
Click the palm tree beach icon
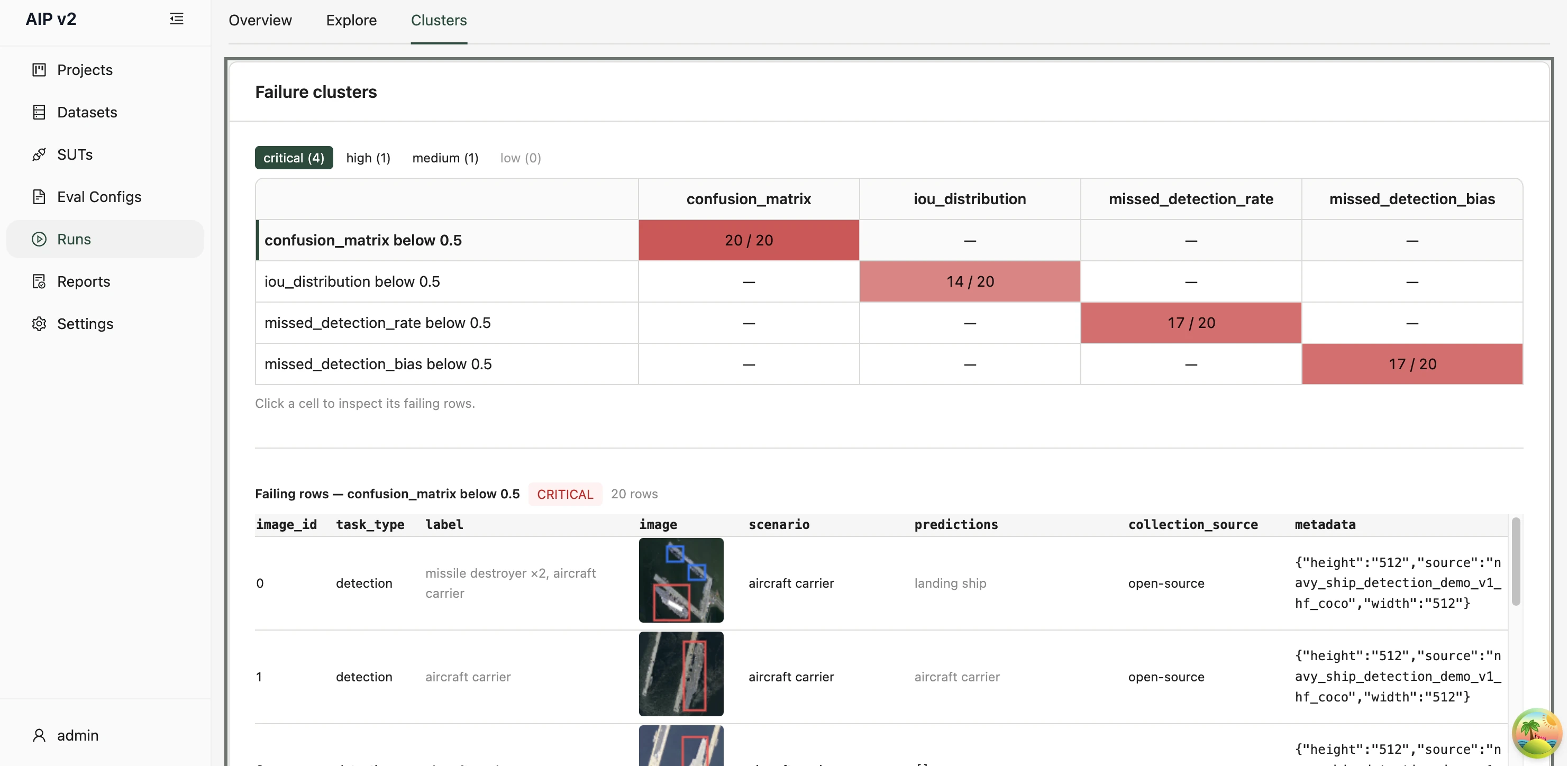click(1536, 733)
